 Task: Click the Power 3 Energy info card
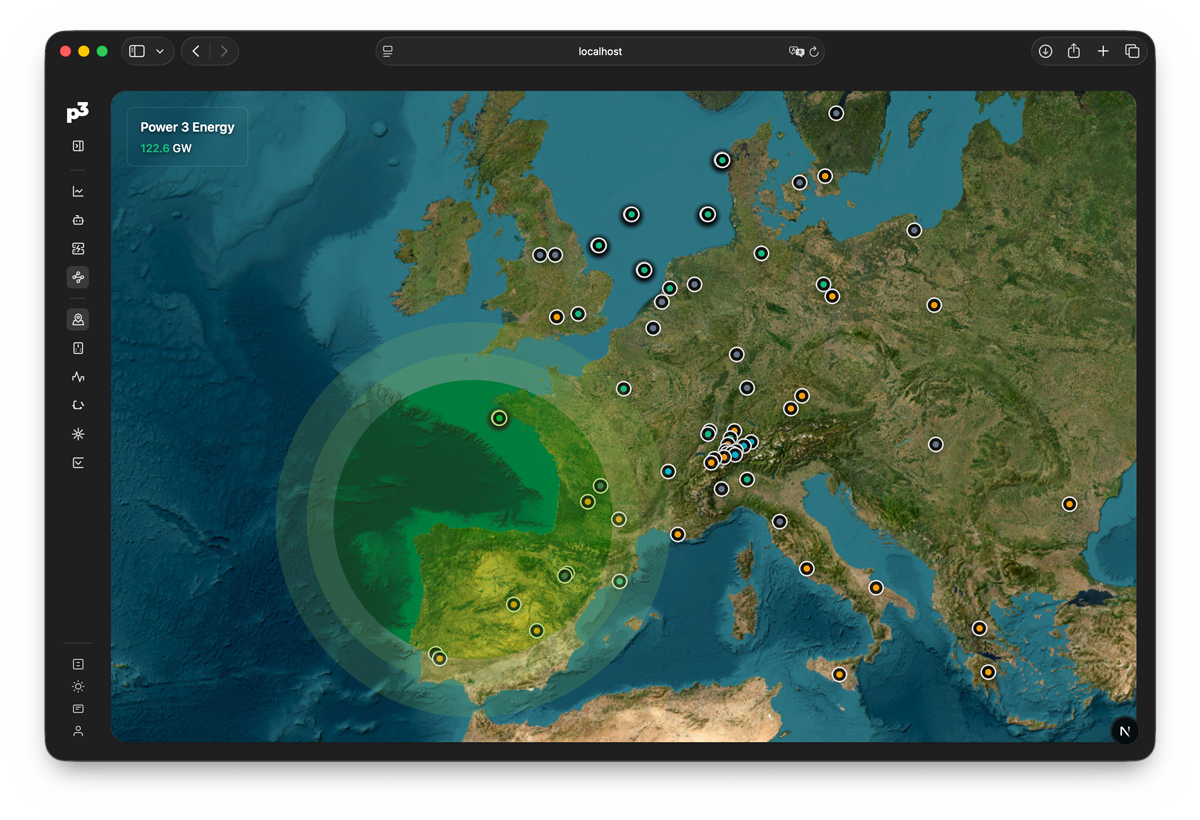pos(187,137)
